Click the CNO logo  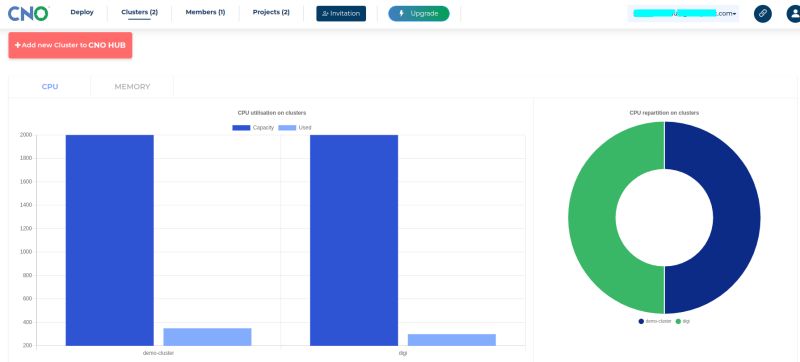pyautogui.click(x=28, y=14)
